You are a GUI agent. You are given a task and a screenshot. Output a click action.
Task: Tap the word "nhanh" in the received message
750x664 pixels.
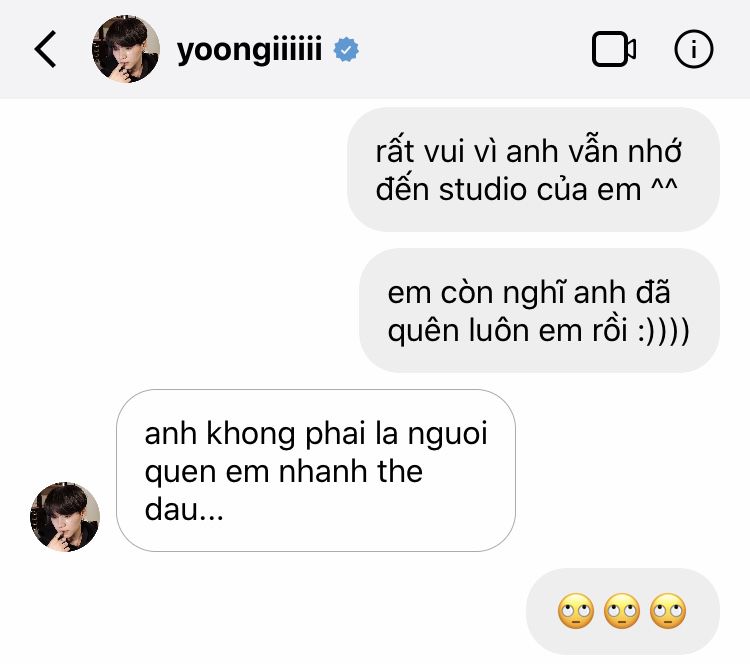(x=323, y=471)
